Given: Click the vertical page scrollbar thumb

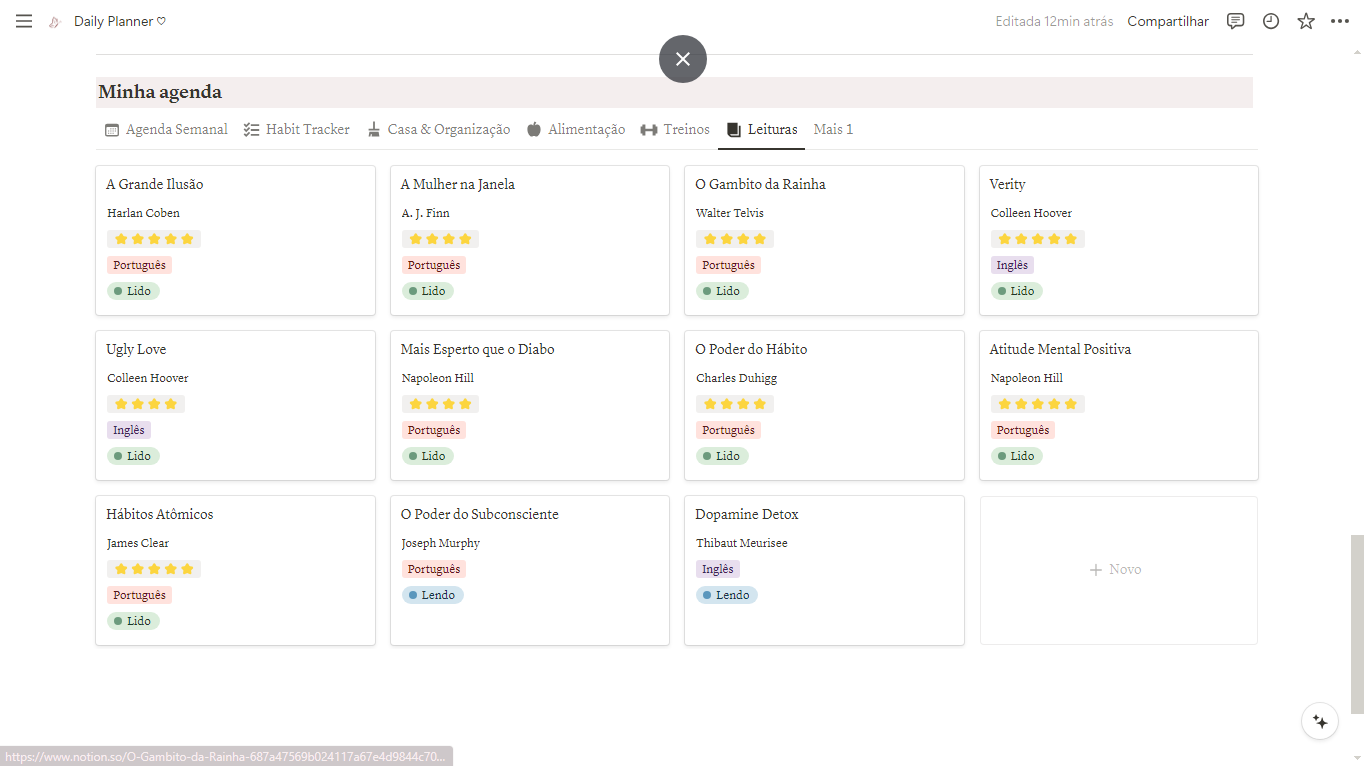Looking at the screenshot, I should pyautogui.click(x=1357, y=624).
